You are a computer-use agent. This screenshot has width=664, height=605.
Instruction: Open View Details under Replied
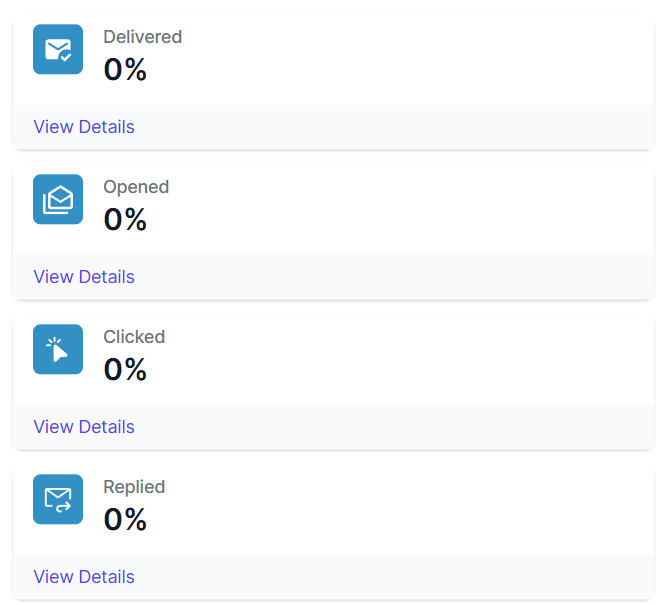point(84,577)
